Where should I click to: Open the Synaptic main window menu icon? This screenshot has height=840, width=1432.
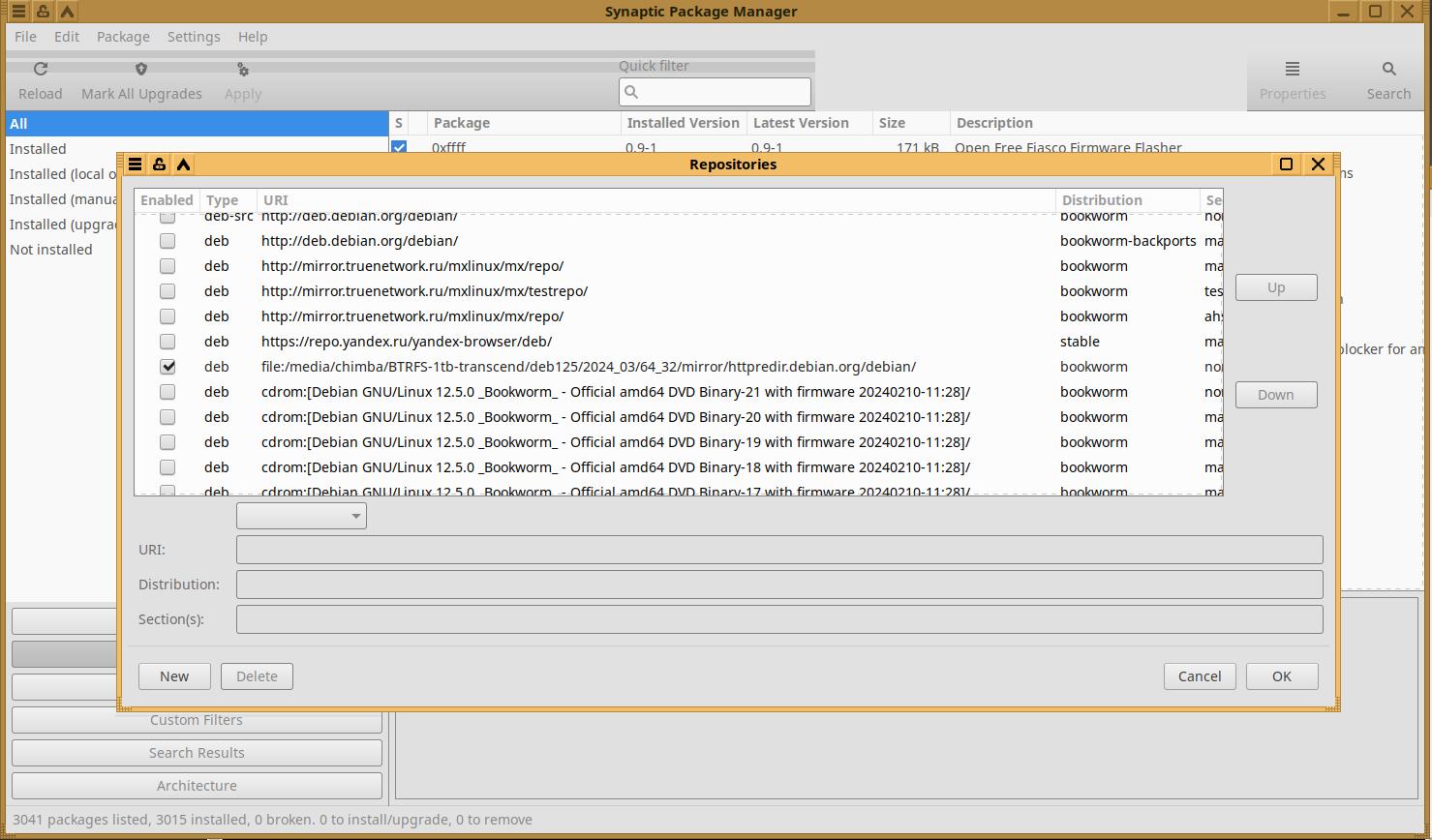pos(18,12)
